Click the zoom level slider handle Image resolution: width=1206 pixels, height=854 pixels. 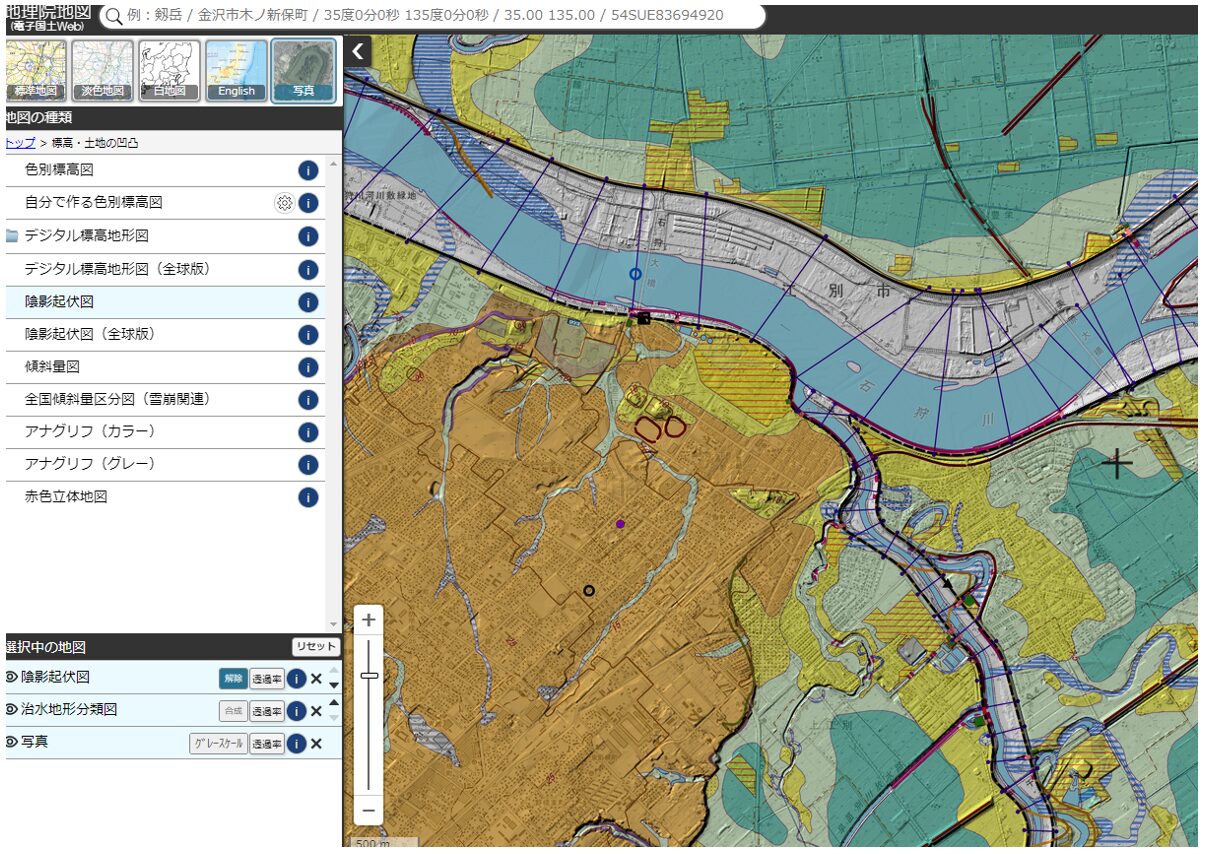(369, 676)
